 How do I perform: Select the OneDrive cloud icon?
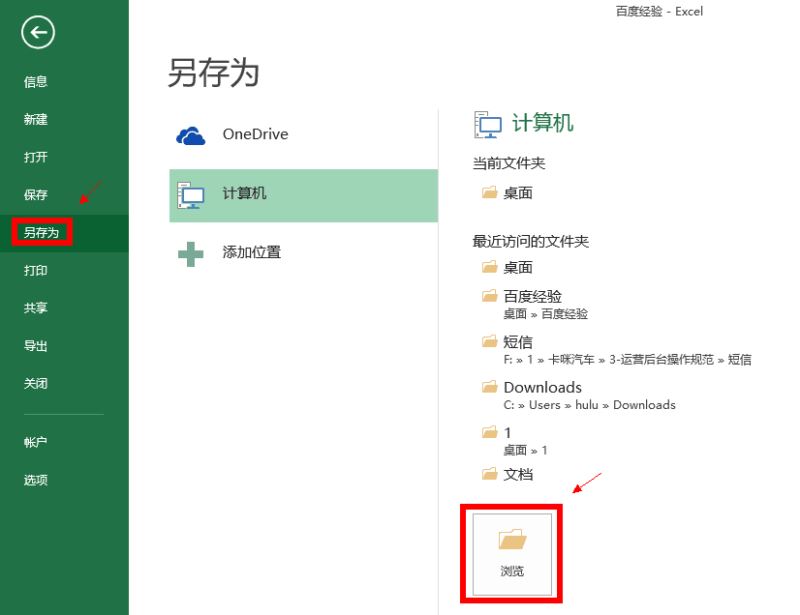190,135
